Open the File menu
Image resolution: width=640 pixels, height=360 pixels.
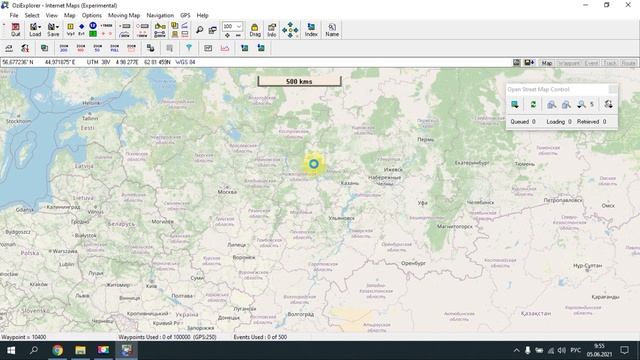click(14, 15)
